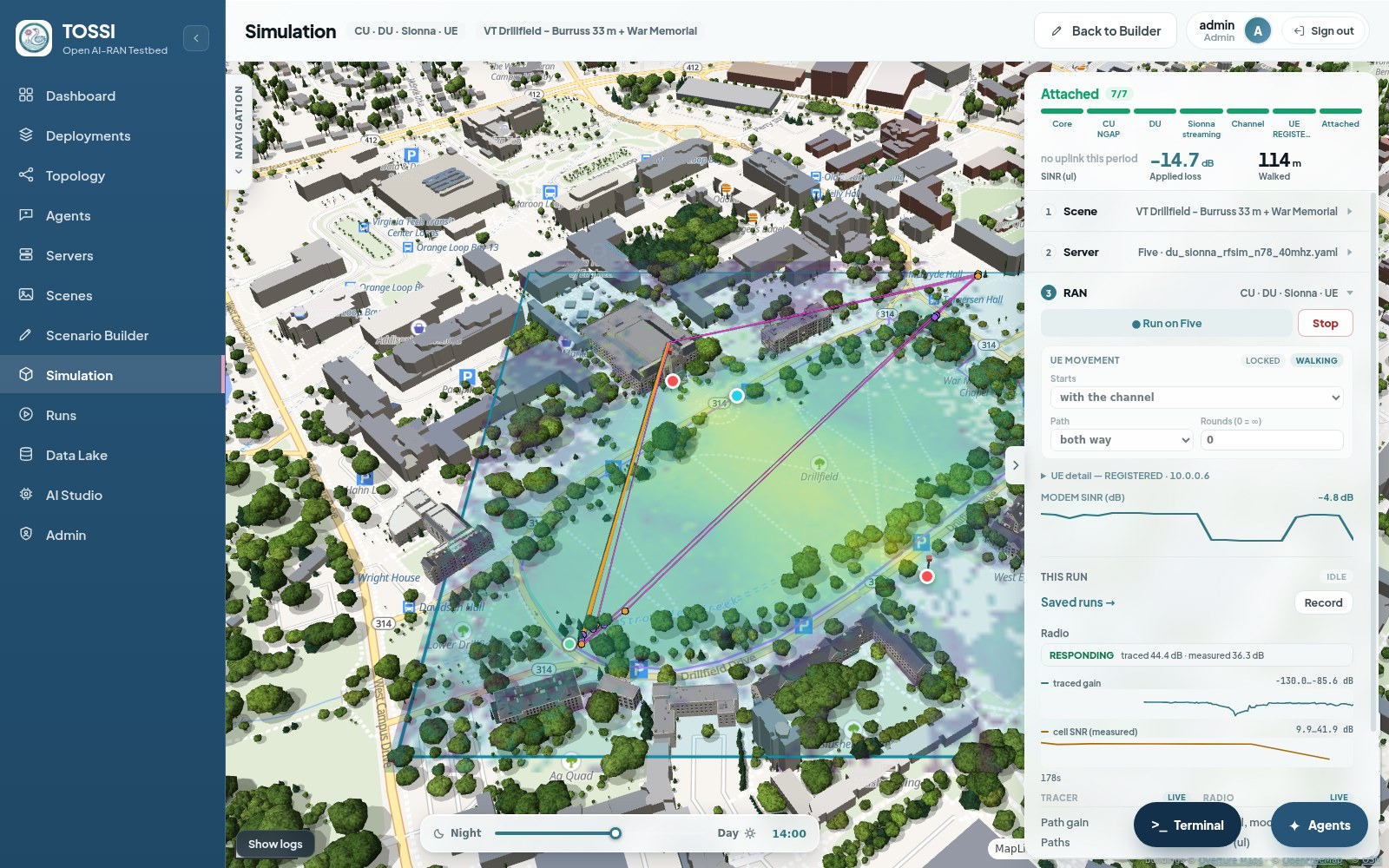
Task: Click the Record button
Action: pos(1323,602)
